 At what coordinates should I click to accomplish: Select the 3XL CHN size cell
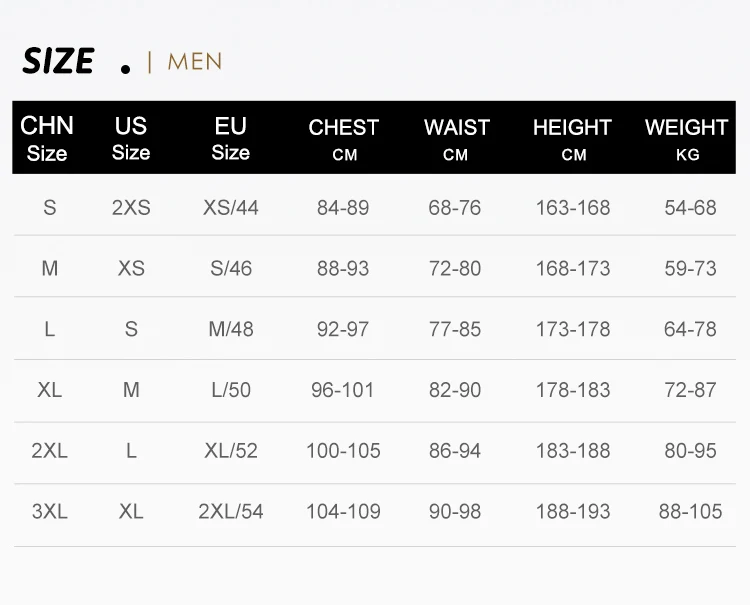tap(49, 511)
